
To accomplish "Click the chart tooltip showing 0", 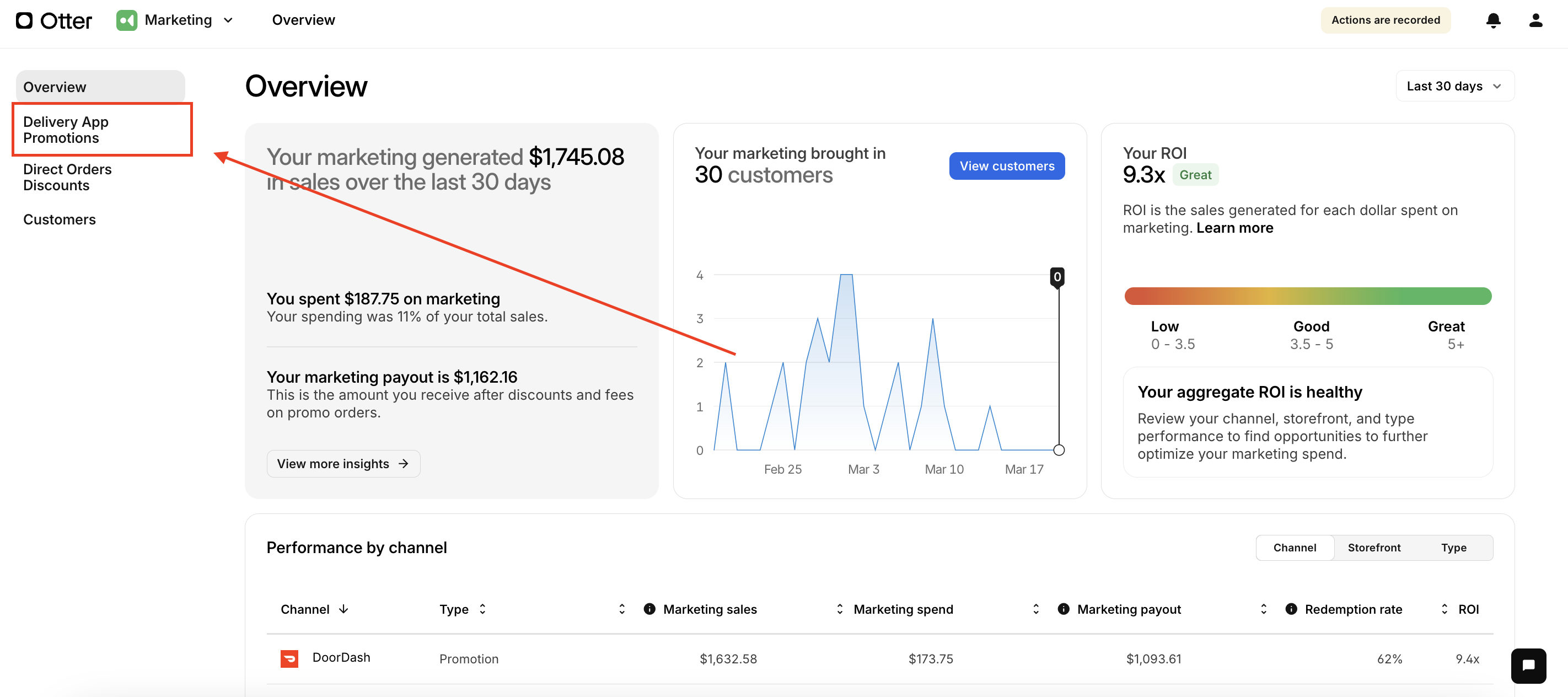I will 1057,277.
